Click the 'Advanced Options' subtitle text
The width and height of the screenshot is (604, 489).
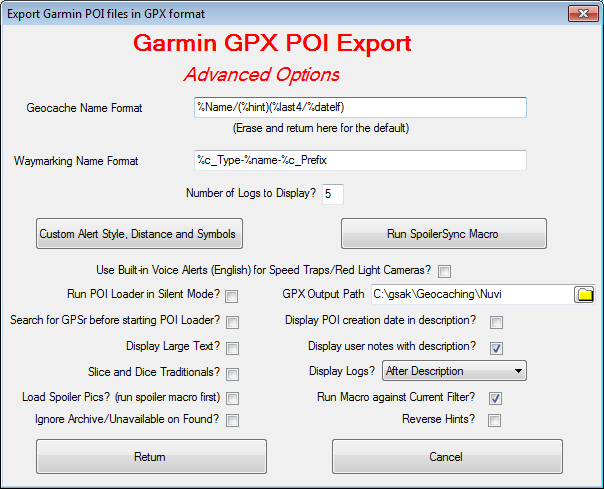coord(262,75)
